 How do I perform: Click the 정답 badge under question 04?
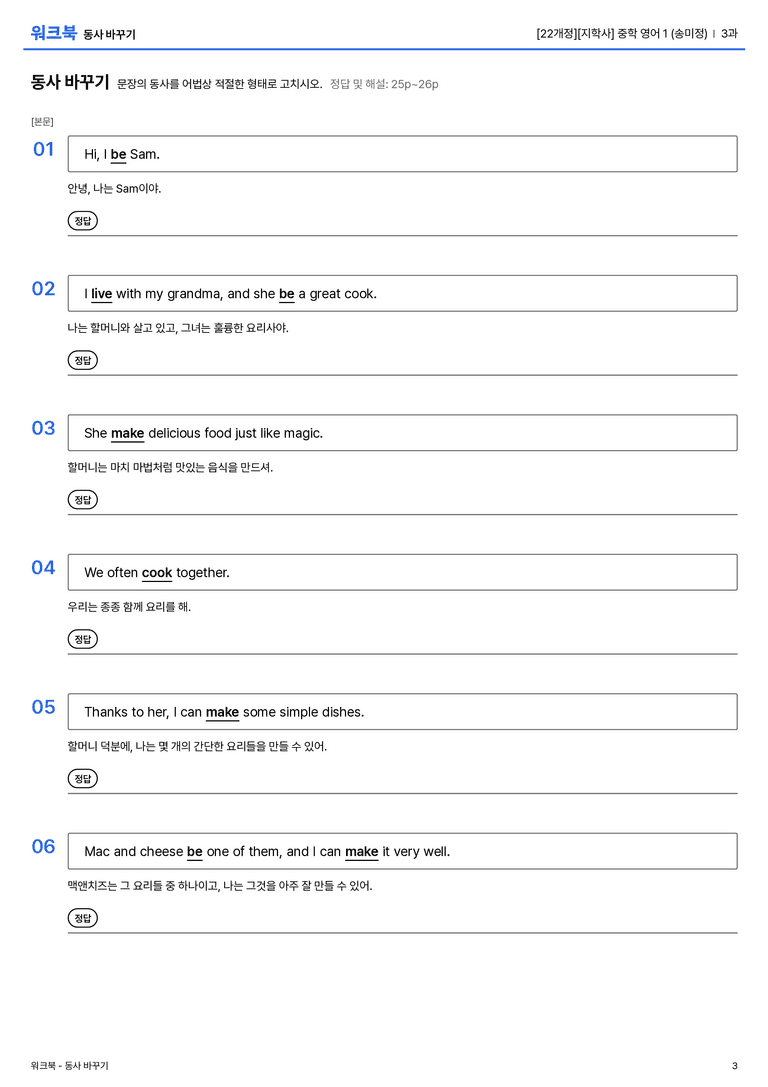point(82,638)
